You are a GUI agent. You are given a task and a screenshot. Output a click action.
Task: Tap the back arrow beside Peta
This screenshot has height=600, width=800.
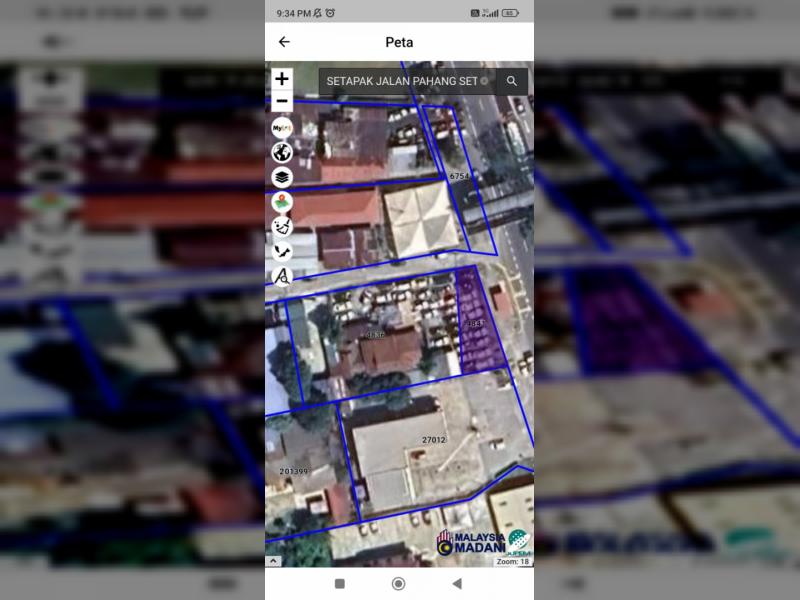(x=284, y=42)
